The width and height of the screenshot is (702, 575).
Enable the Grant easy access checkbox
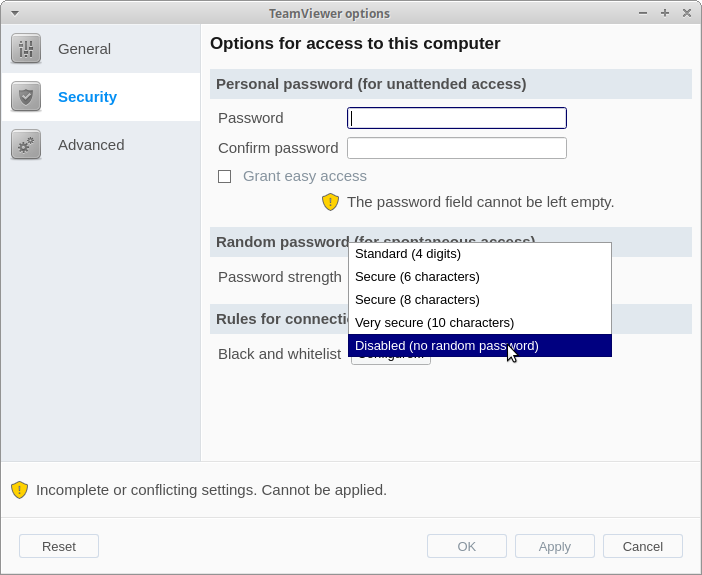[224, 176]
